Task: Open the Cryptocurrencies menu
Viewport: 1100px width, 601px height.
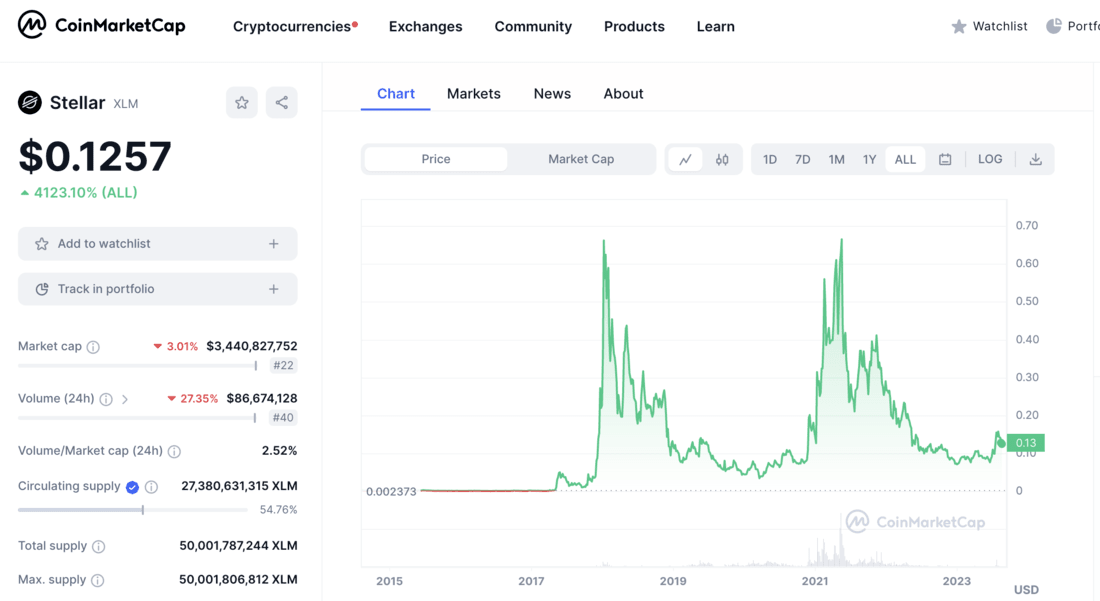Action: (x=292, y=27)
